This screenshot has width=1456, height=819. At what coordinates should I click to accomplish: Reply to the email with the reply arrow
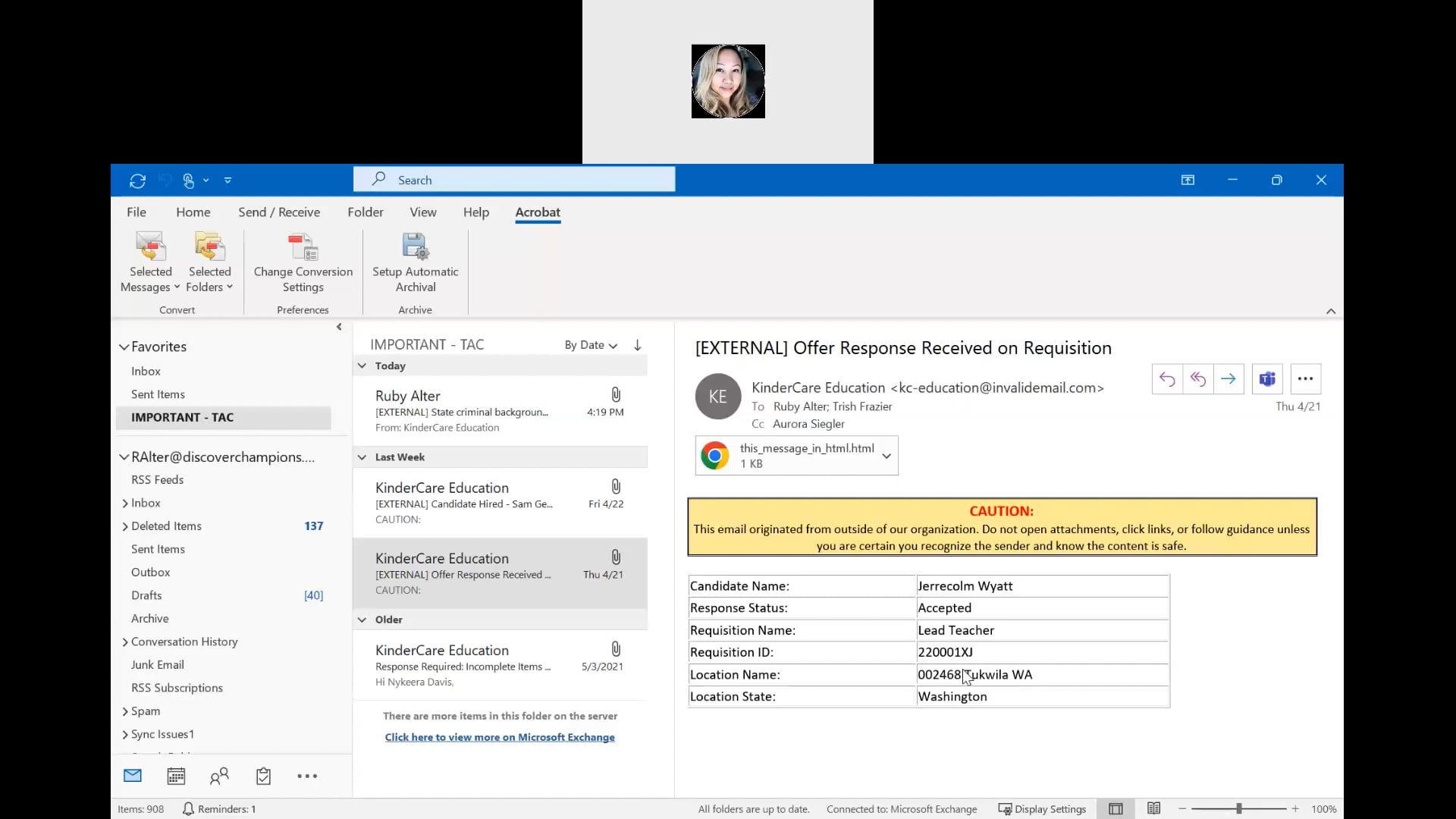click(x=1167, y=378)
